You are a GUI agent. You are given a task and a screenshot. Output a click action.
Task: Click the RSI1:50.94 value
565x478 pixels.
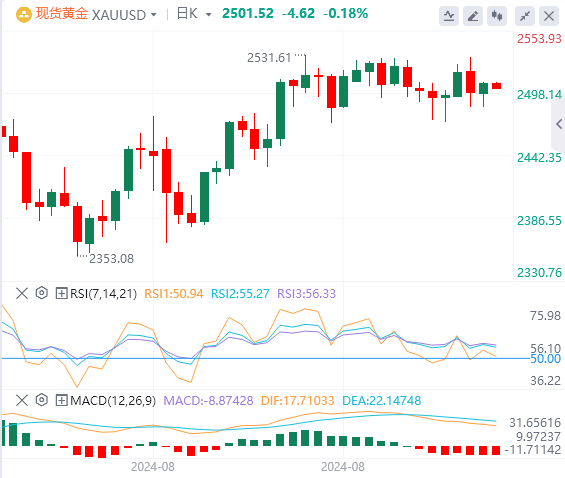tap(174, 294)
